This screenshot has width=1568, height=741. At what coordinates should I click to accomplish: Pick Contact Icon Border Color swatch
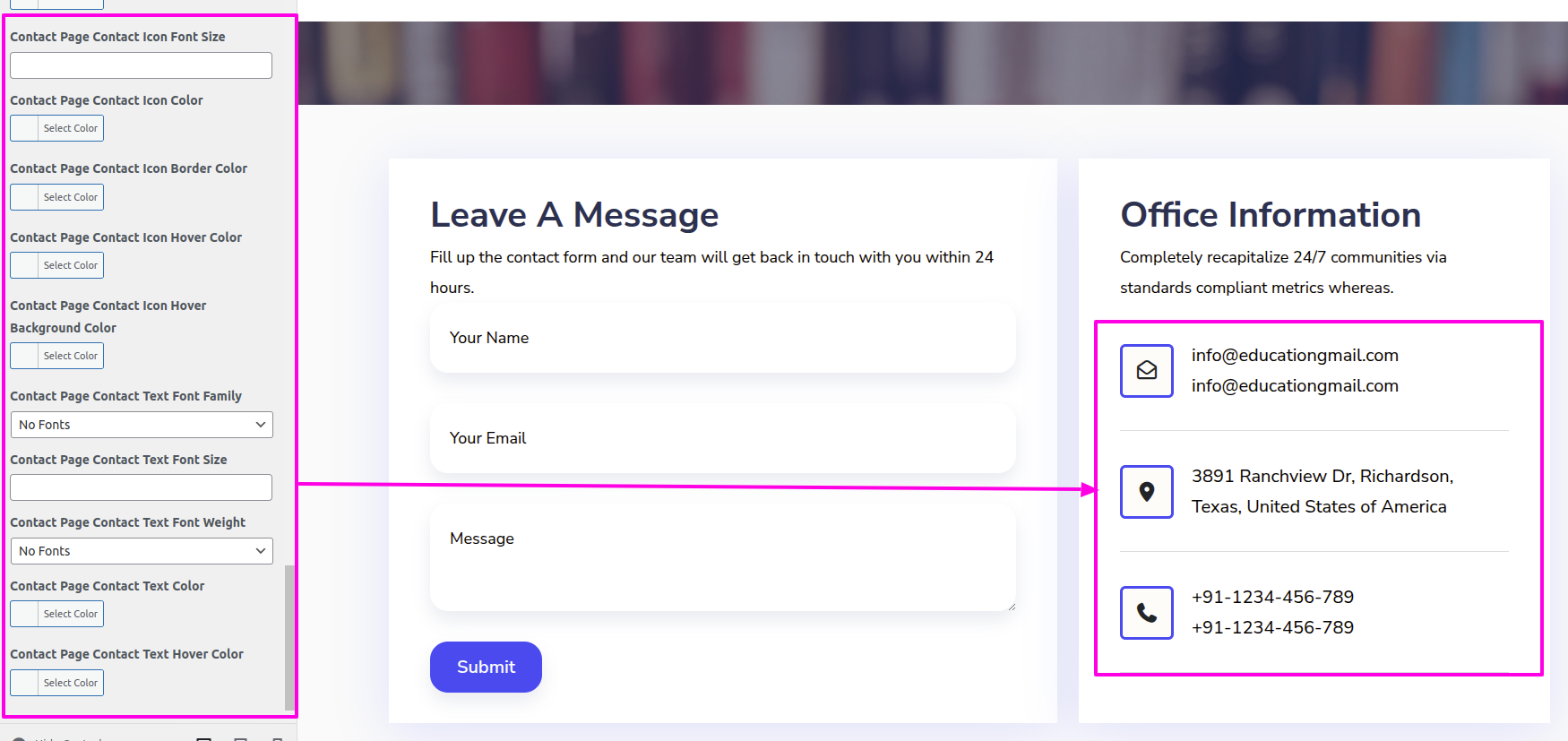click(57, 197)
